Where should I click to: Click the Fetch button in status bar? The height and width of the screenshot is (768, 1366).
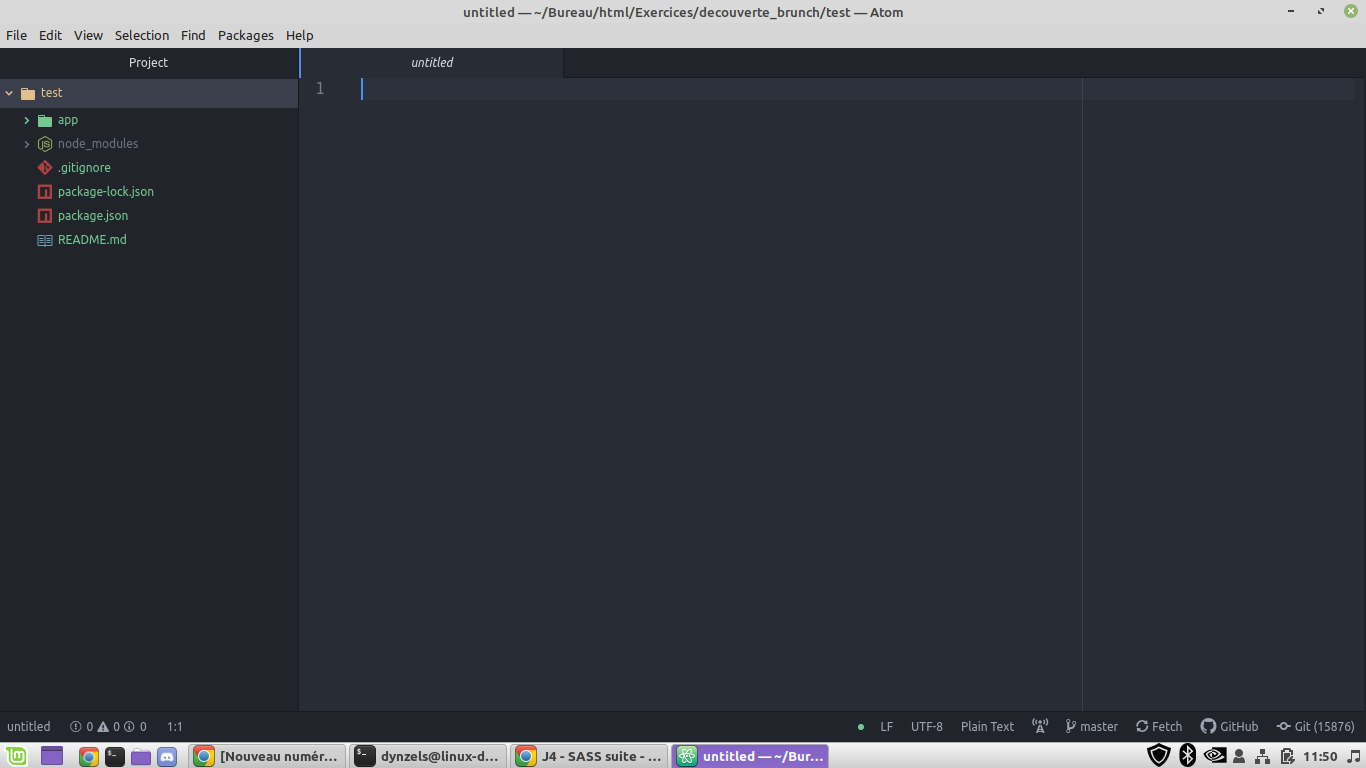point(1159,727)
